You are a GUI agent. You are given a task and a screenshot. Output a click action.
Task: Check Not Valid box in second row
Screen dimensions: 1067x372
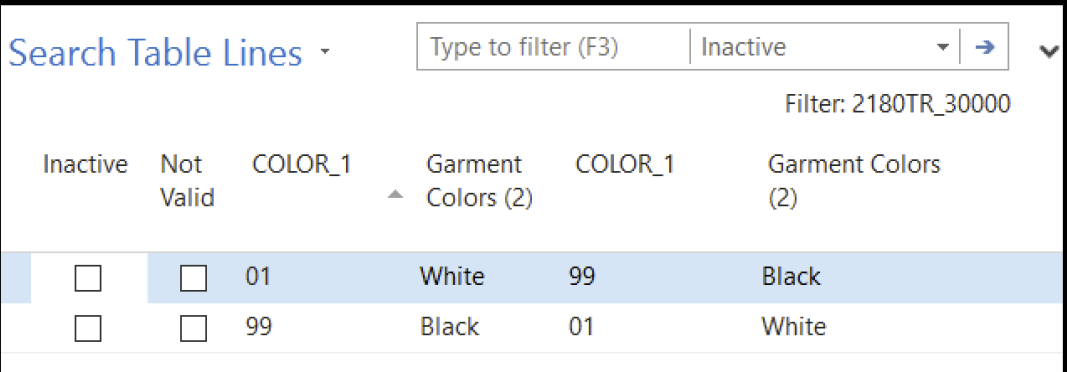[193, 328]
